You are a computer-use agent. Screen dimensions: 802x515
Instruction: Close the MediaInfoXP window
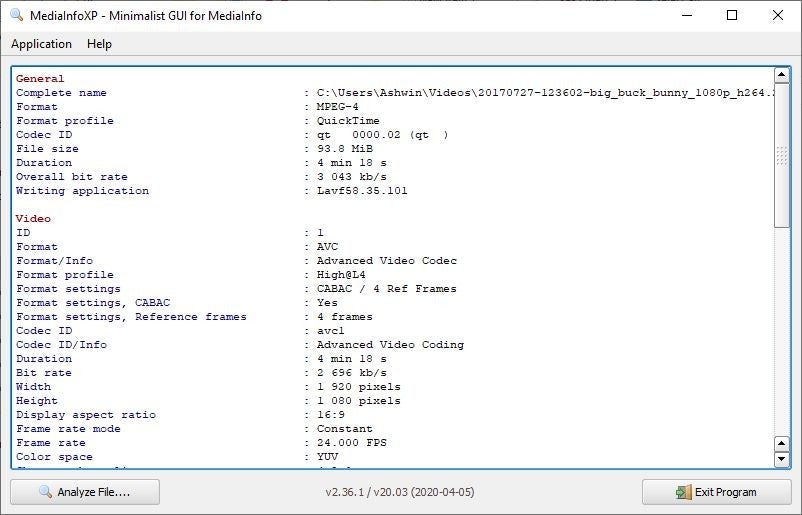(x=778, y=16)
